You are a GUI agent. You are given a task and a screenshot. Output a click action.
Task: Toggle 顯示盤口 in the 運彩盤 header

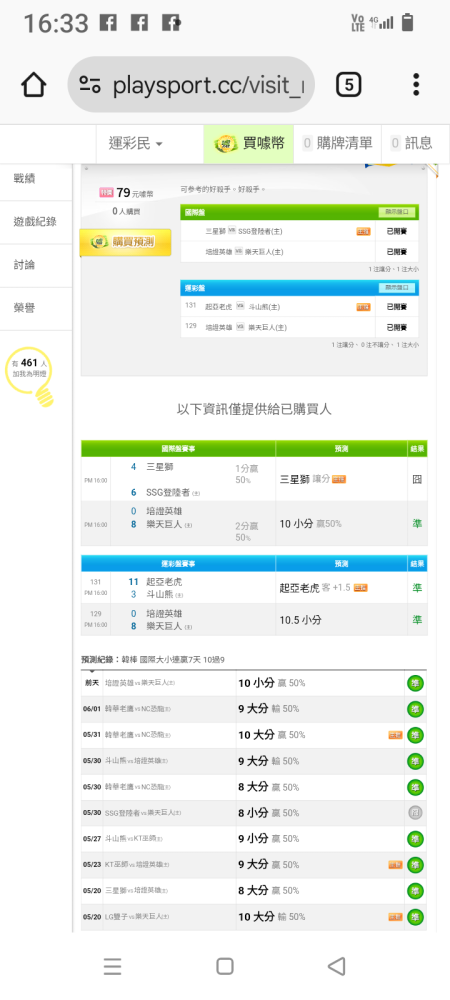pyautogui.click(x=396, y=288)
